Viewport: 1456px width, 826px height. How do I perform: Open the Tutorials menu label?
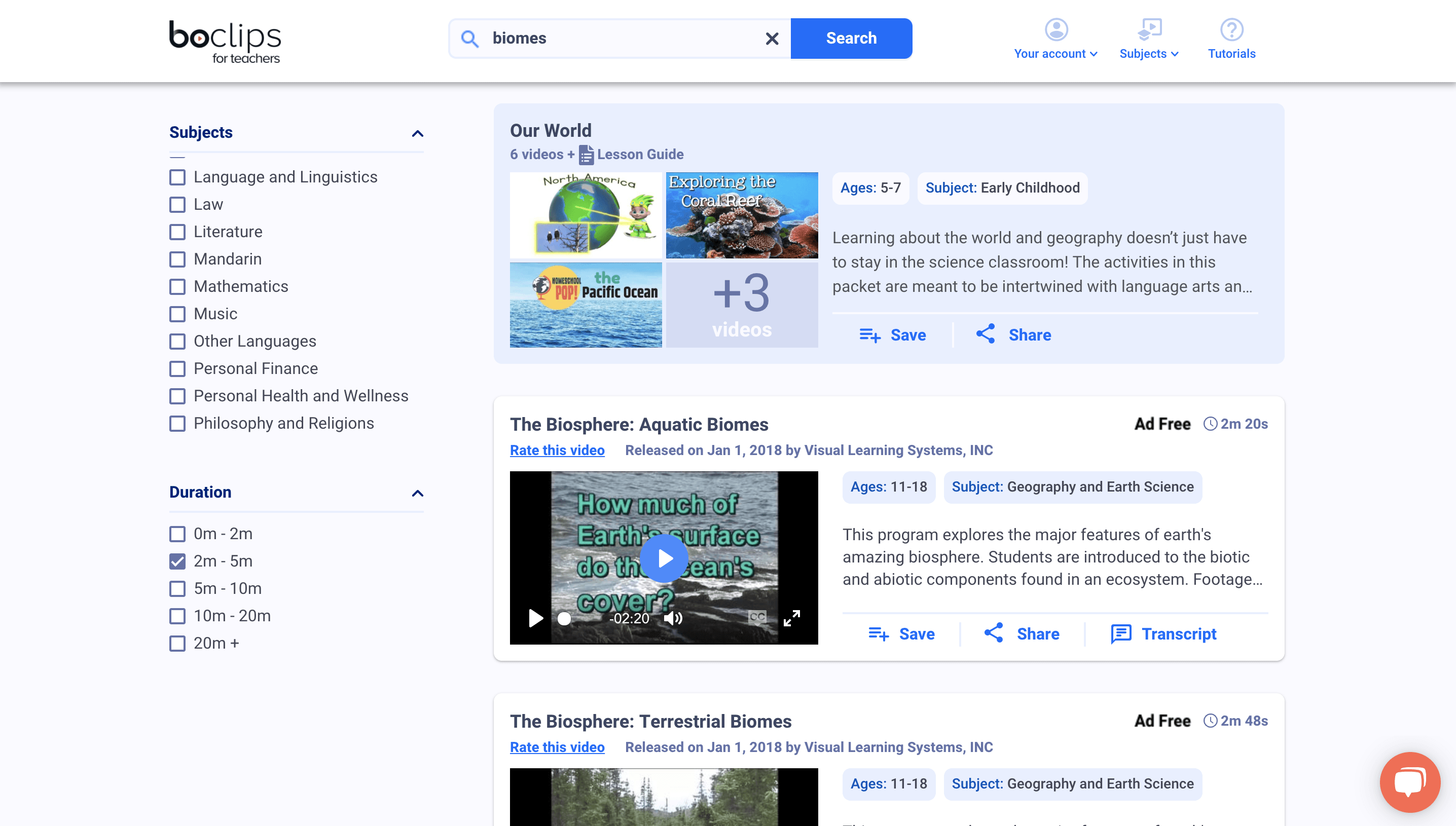coord(1231,54)
